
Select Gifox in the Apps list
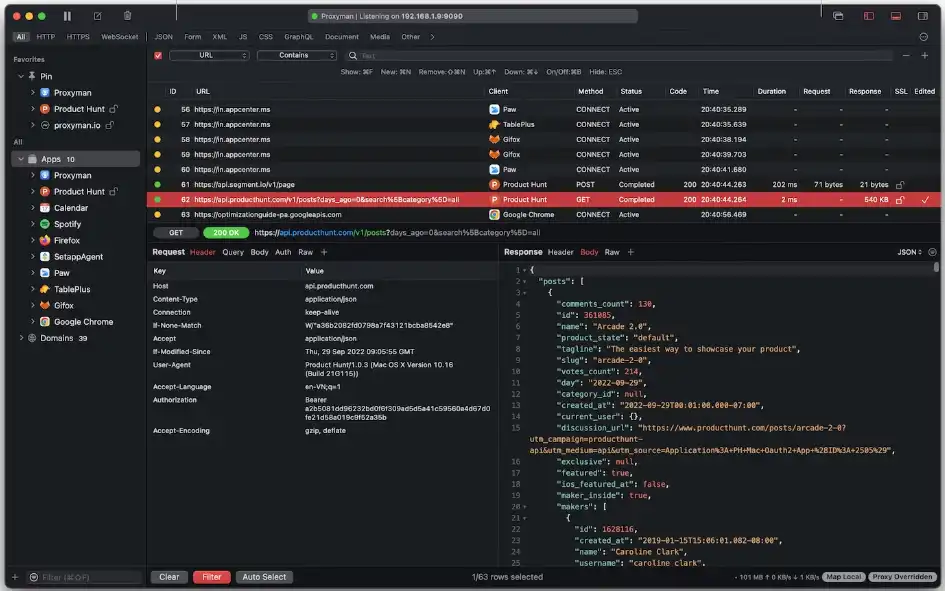tap(64, 305)
